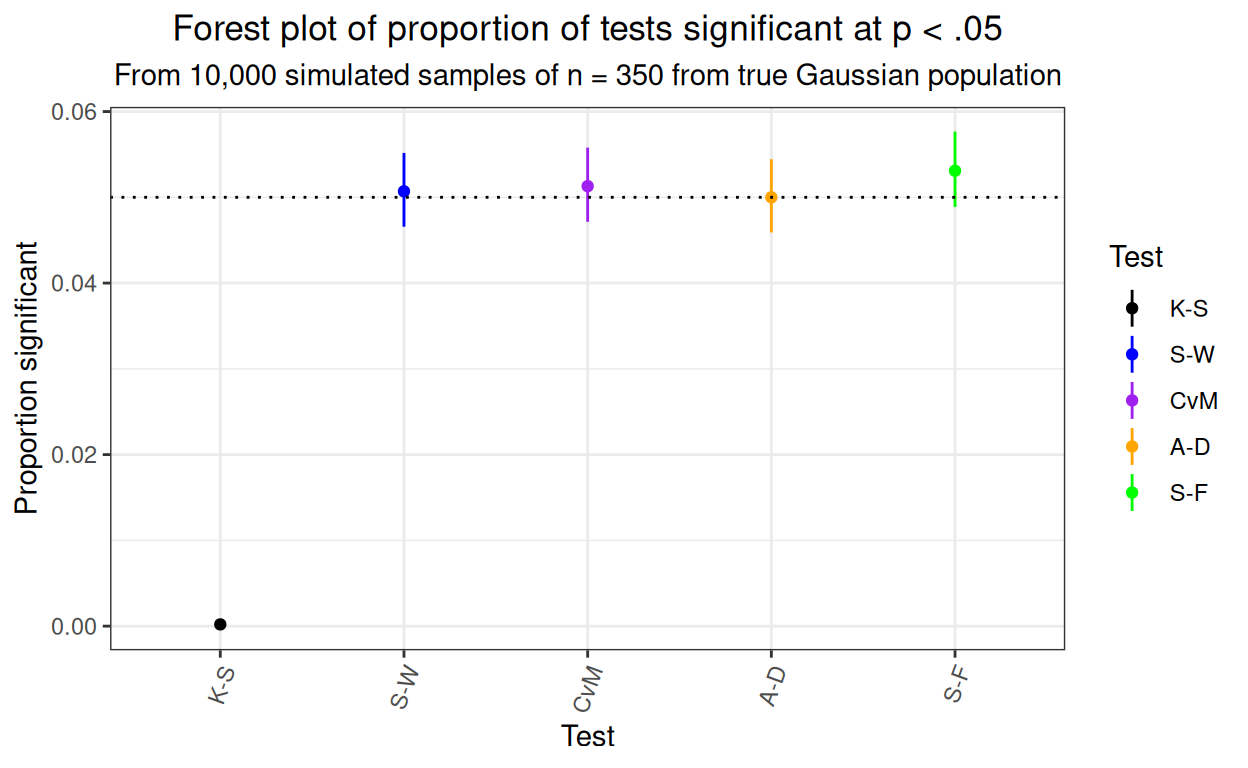Click the K-S x-axis tick label
Image resolution: width=1248 pixels, height=768 pixels.
(222, 684)
